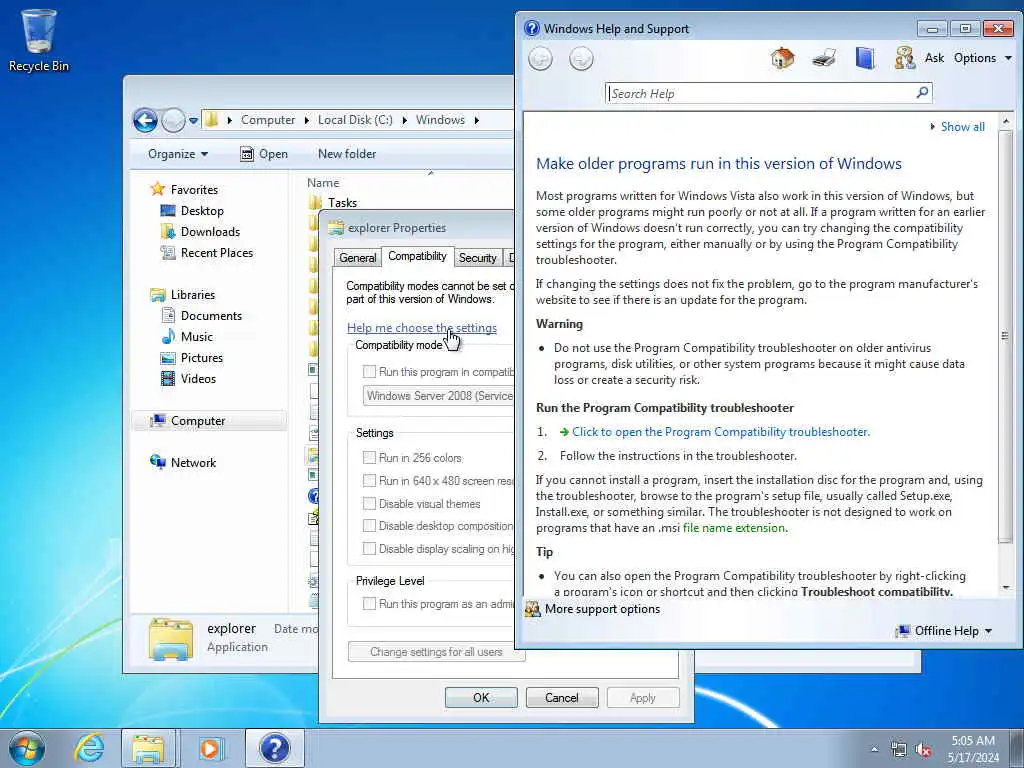Click Help me choose the settings link
Image resolution: width=1024 pixels, height=768 pixels.
[x=422, y=328]
